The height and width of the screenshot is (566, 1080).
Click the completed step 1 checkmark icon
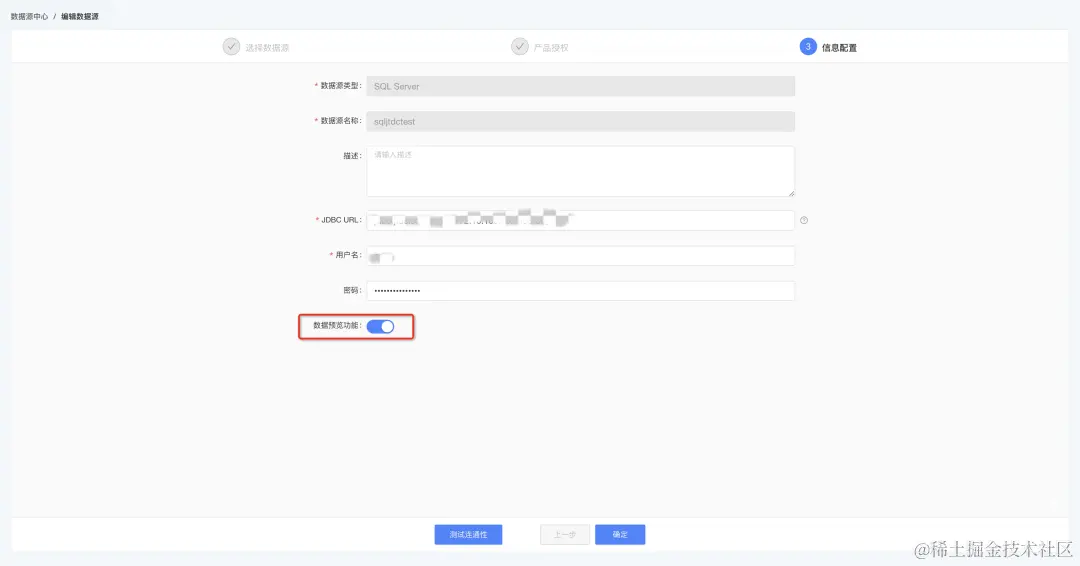231,47
